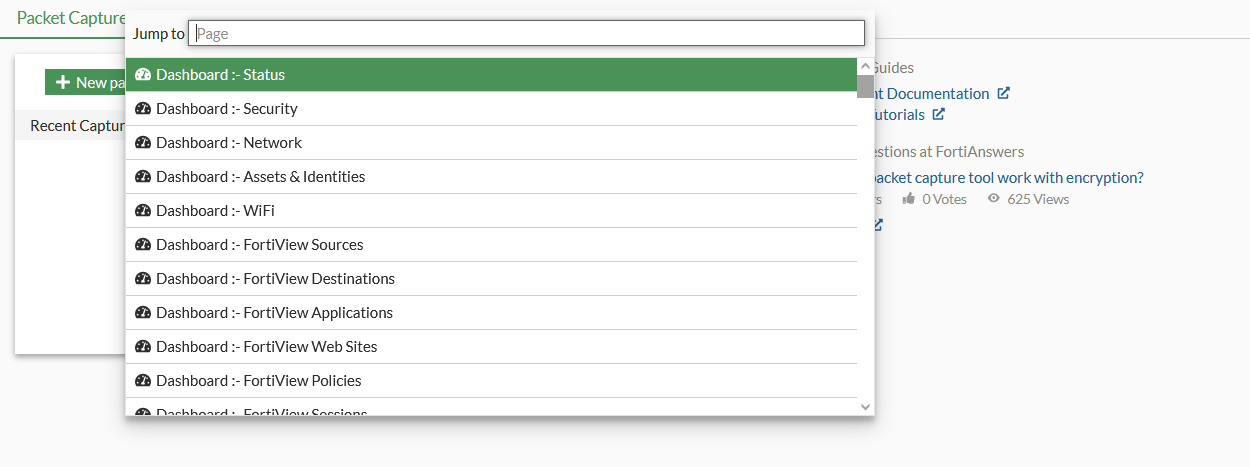Click the thumbs-up icon beside 0 Votes
Viewport: 1250px width, 467px height.
pyautogui.click(x=908, y=199)
